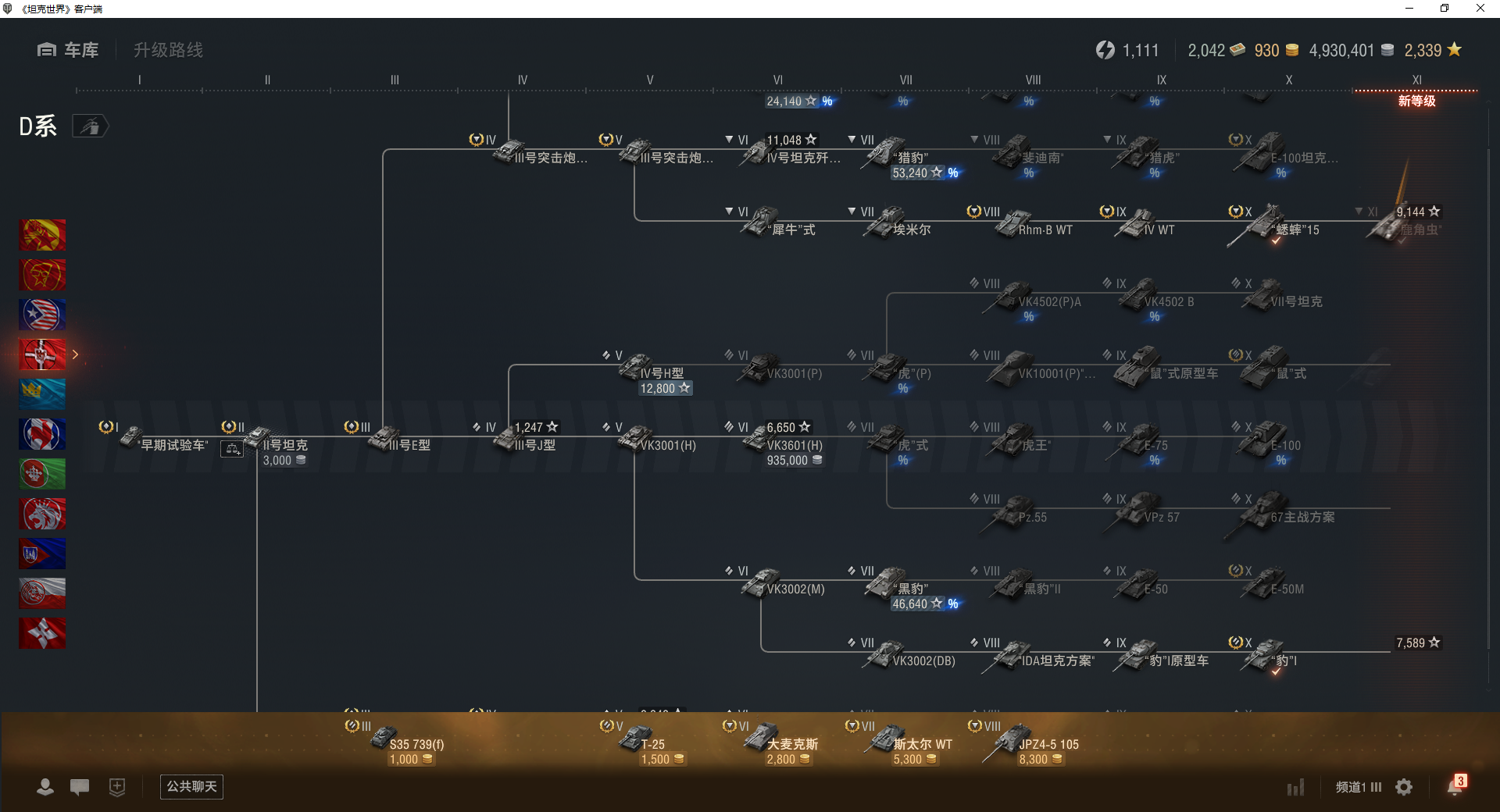
Task: Select the Japan nation flag
Action: click(42, 633)
